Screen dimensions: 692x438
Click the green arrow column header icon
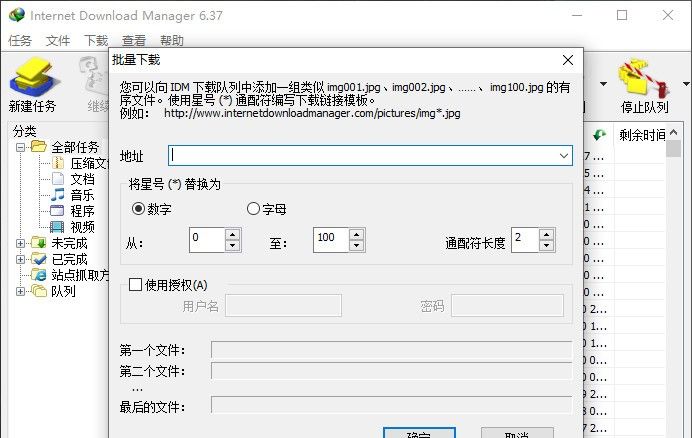pyautogui.click(x=599, y=134)
